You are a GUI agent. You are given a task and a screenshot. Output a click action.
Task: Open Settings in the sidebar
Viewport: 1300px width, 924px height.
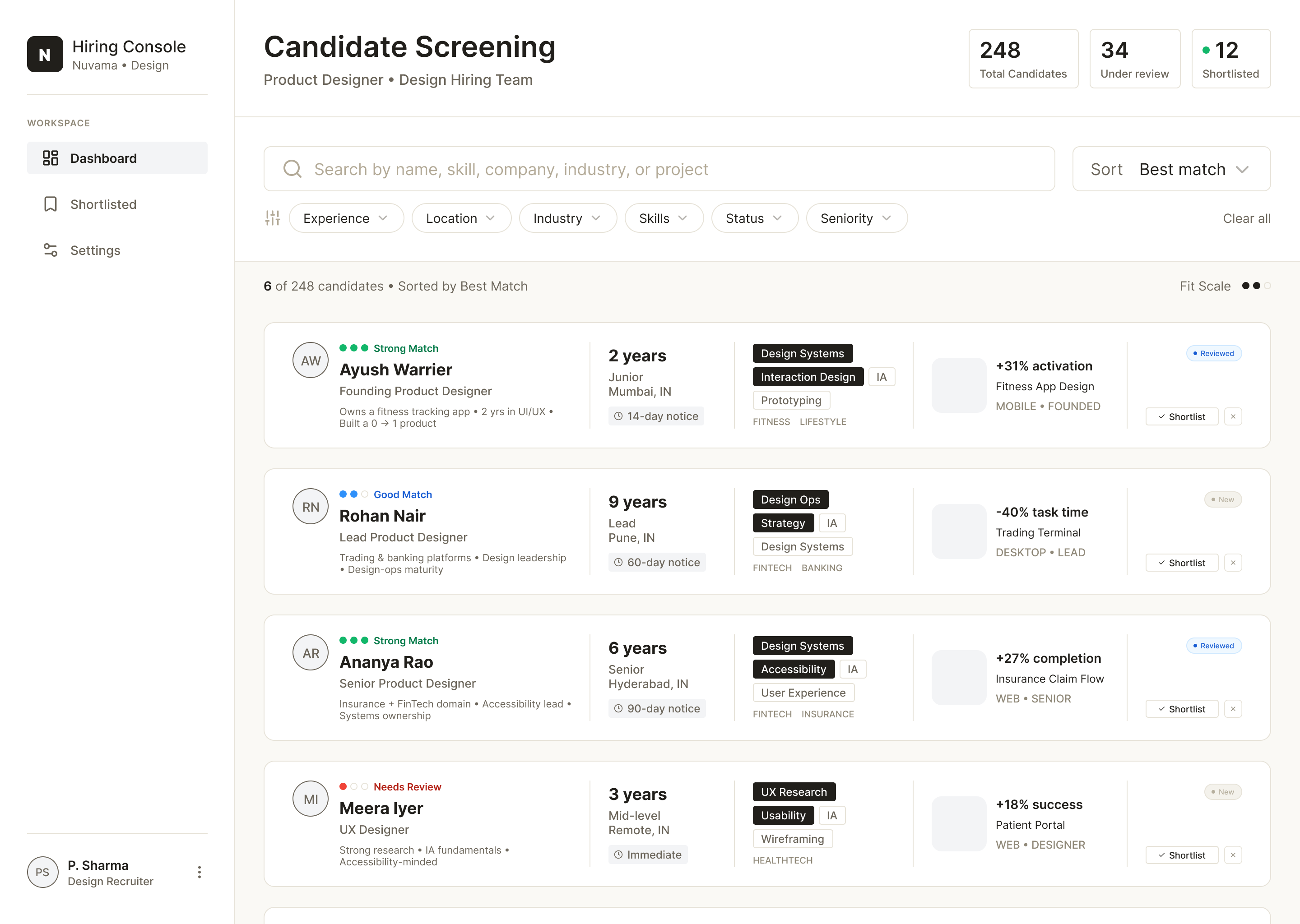tap(117, 250)
